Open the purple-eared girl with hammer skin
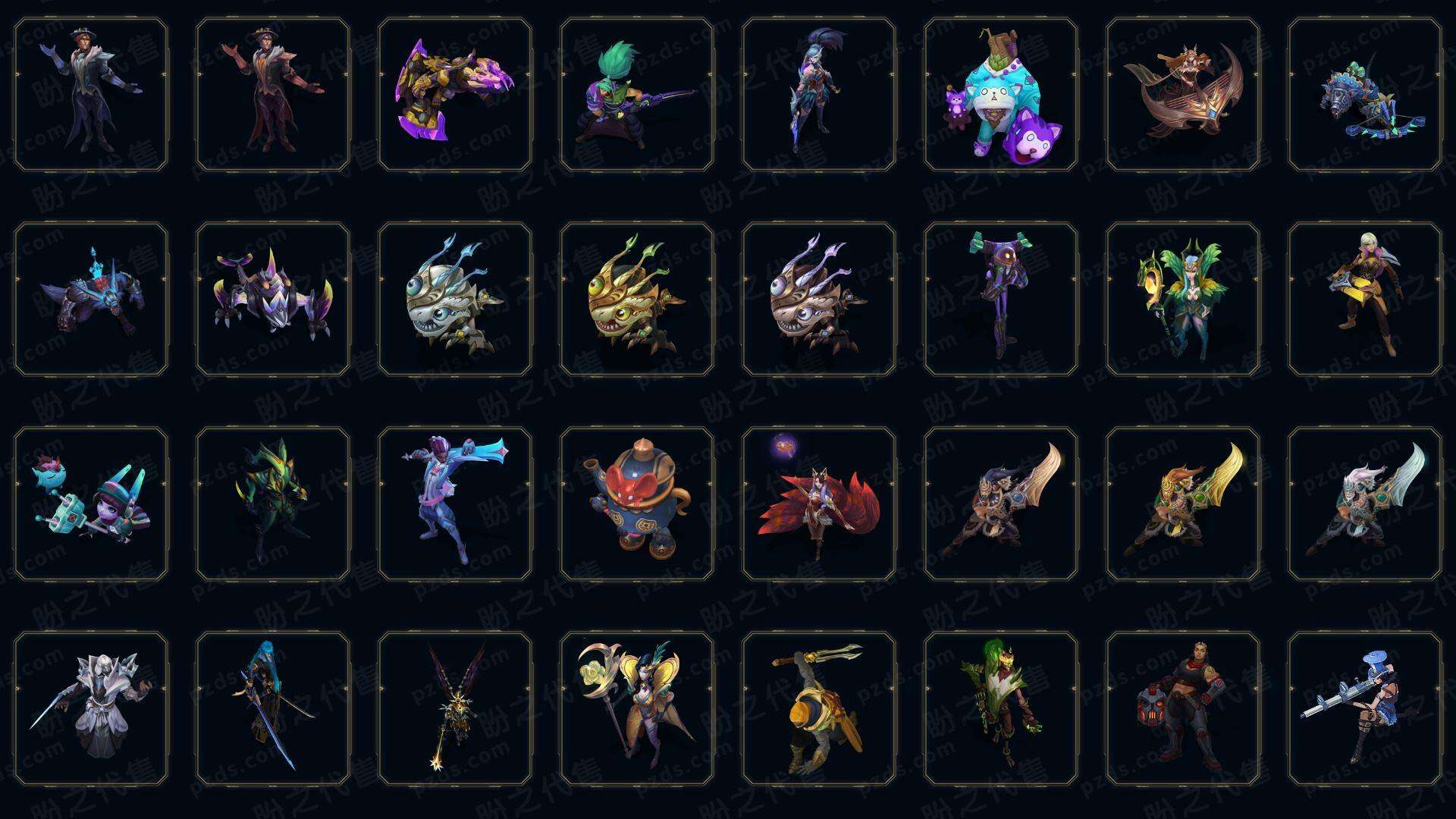This screenshot has height=819, width=1456. click(91, 504)
